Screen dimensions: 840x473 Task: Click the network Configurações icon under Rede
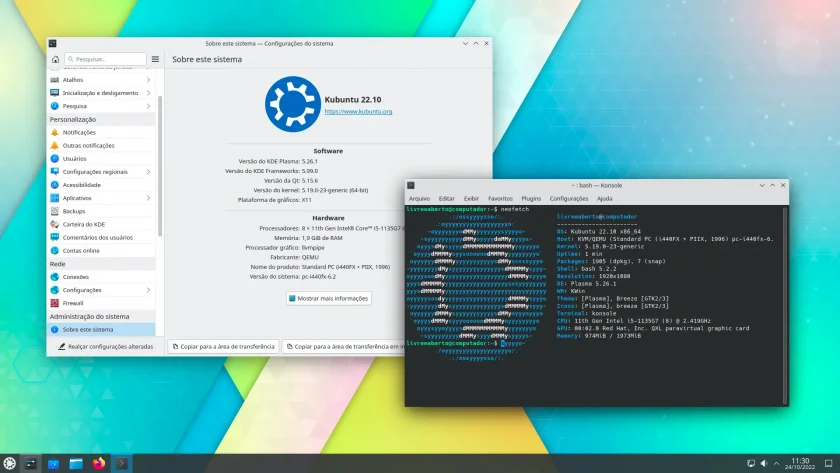click(x=55, y=290)
